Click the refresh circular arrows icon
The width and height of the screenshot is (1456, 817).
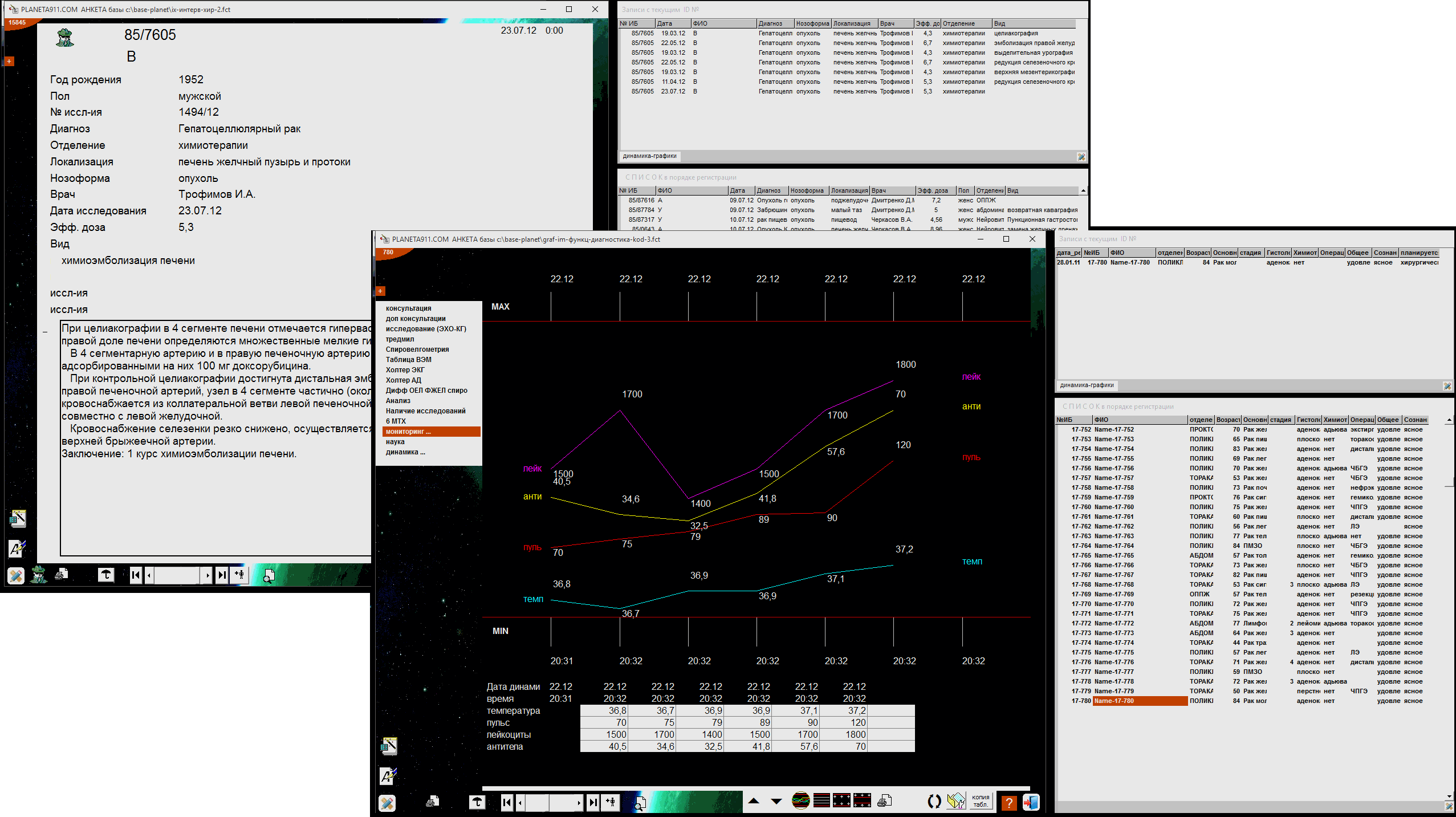coord(934,802)
